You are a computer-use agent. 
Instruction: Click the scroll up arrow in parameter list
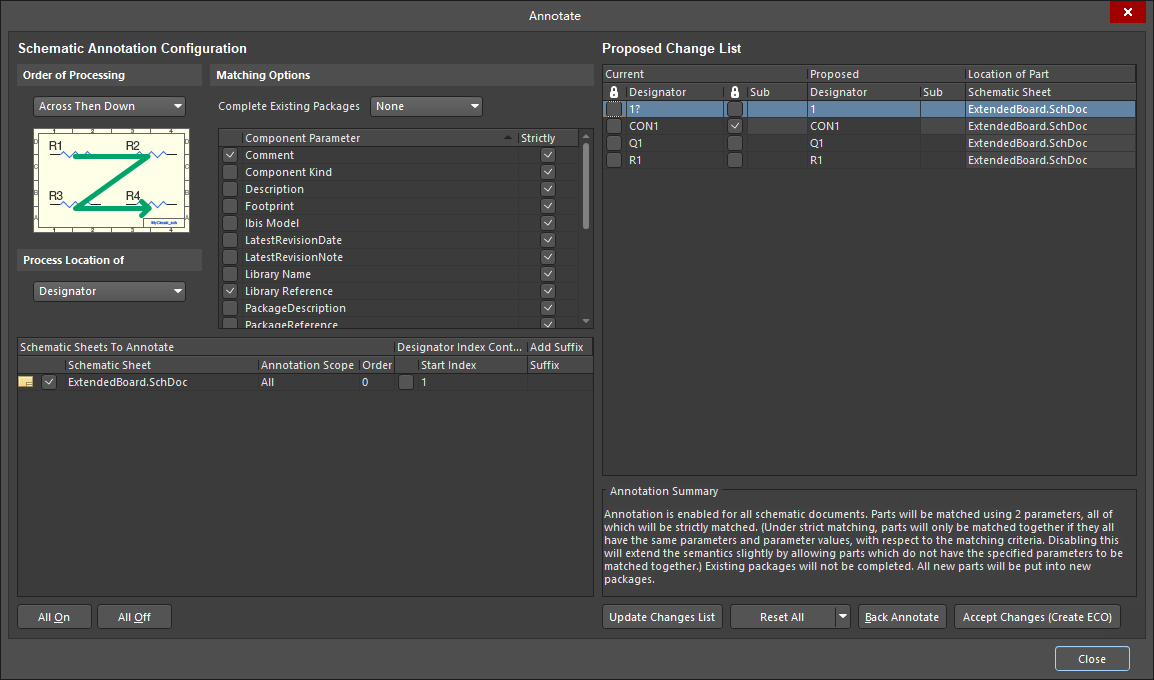(x=586, y=137)
